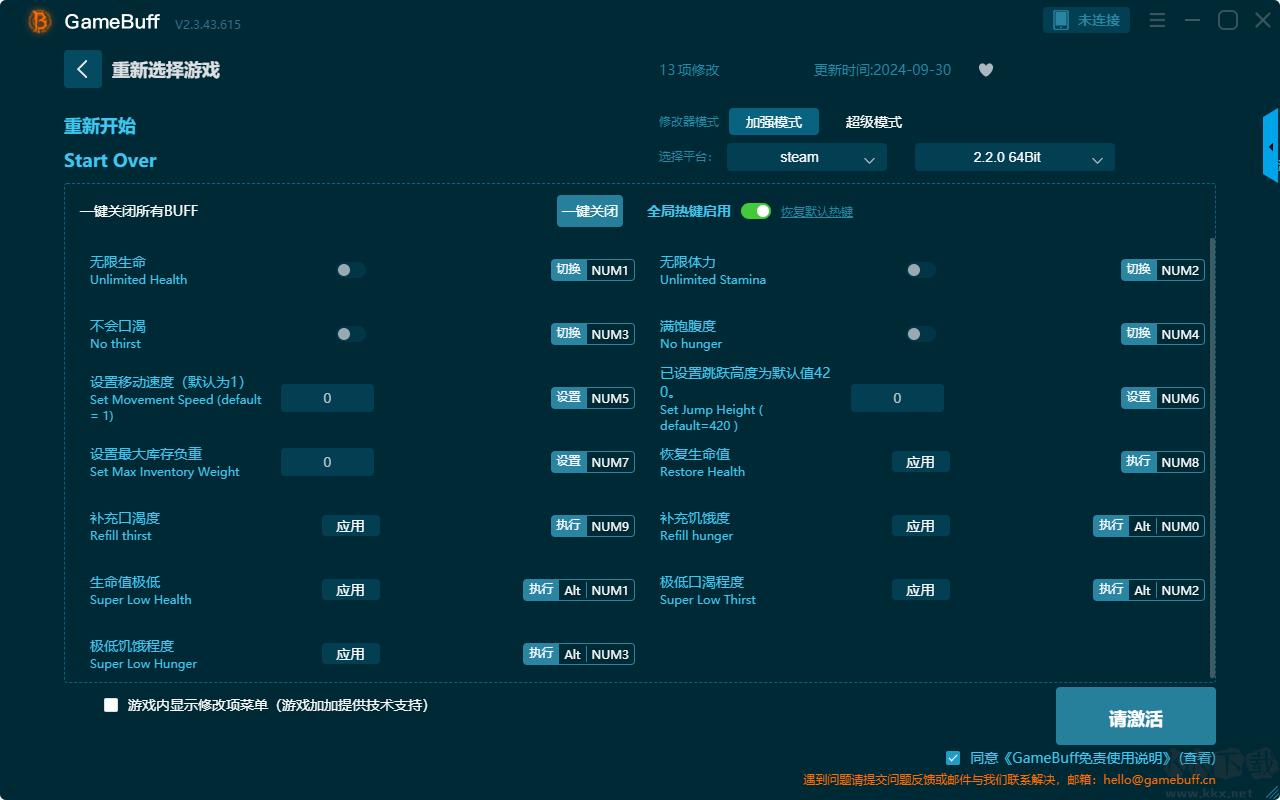Toggle Unlimited Stamina switch
This screenshot has width=1280, height=800.
921,270
